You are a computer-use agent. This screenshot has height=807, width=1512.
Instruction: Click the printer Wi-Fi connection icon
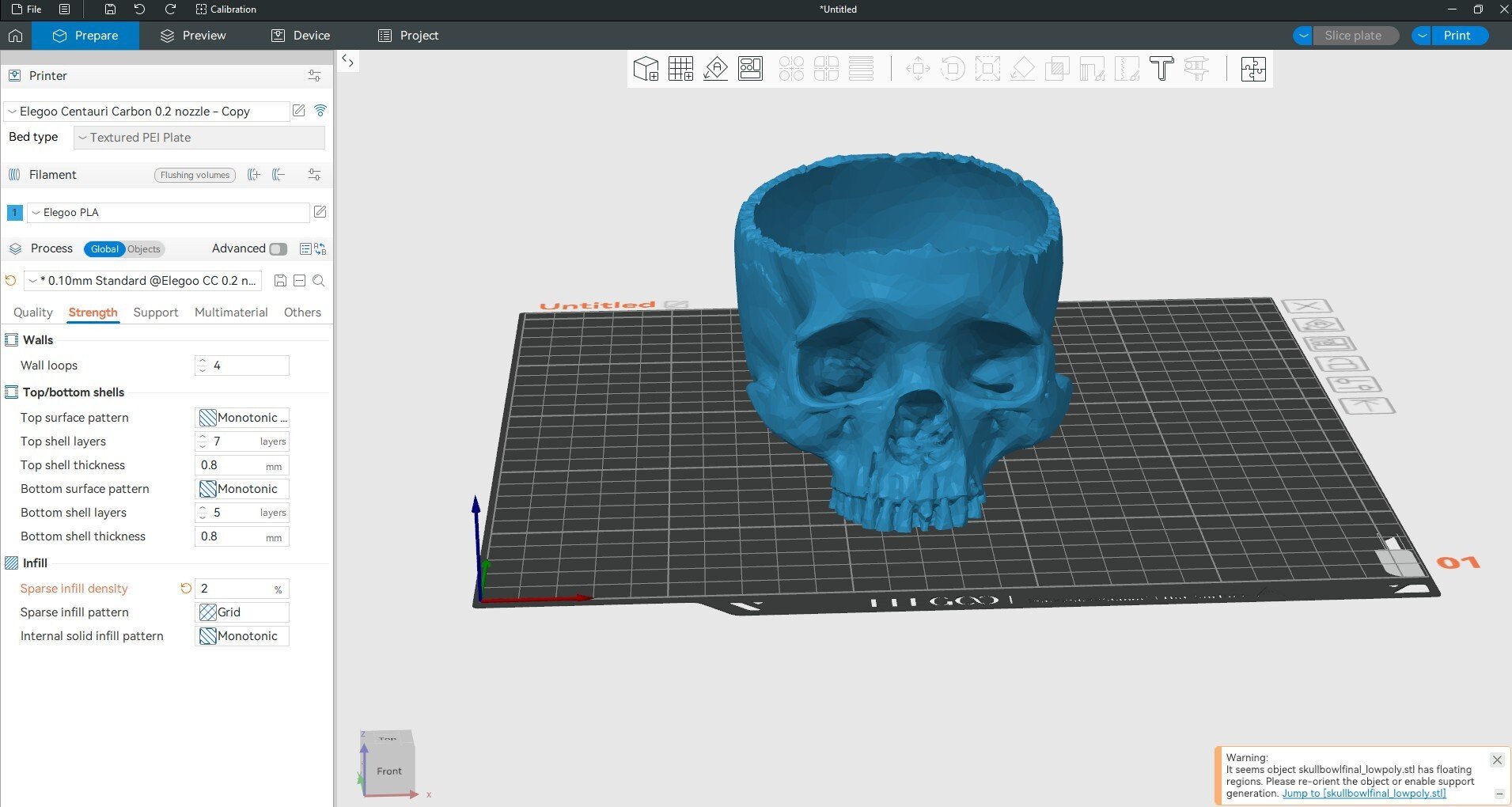(320, 111)
